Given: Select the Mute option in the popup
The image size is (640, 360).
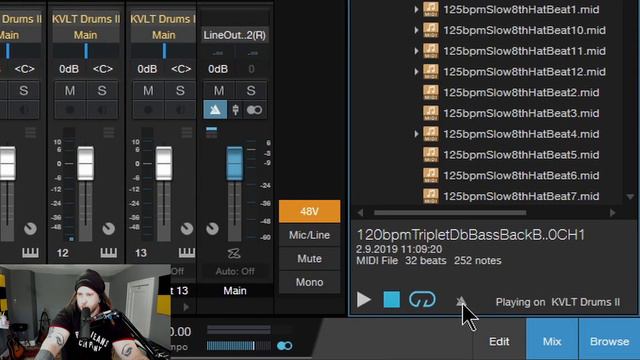Looking at the screenshot, I should coord(309,259).
